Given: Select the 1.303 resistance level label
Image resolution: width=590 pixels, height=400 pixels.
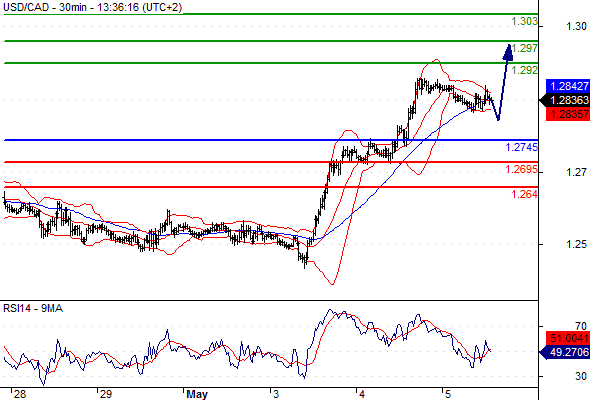Looking at the screenshot, I should (525, 21).
